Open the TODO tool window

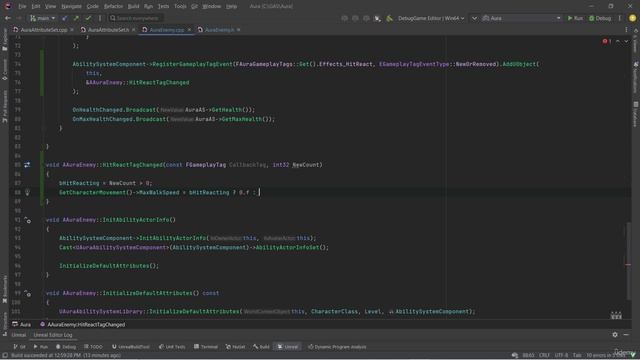[x=93, y=347]
